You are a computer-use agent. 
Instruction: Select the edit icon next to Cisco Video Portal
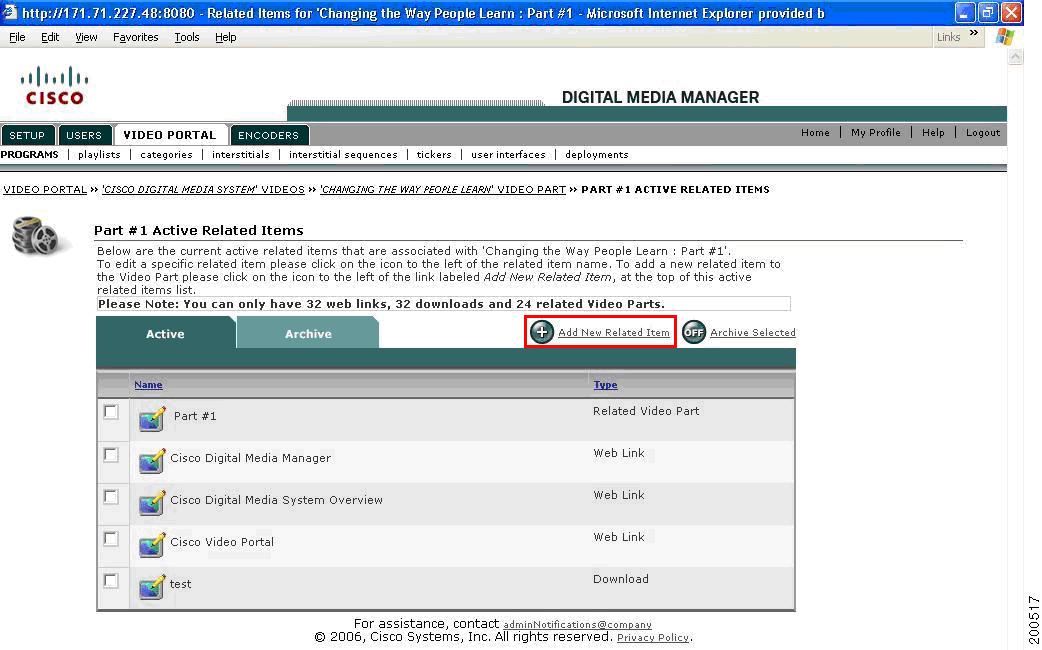point(151,545)
